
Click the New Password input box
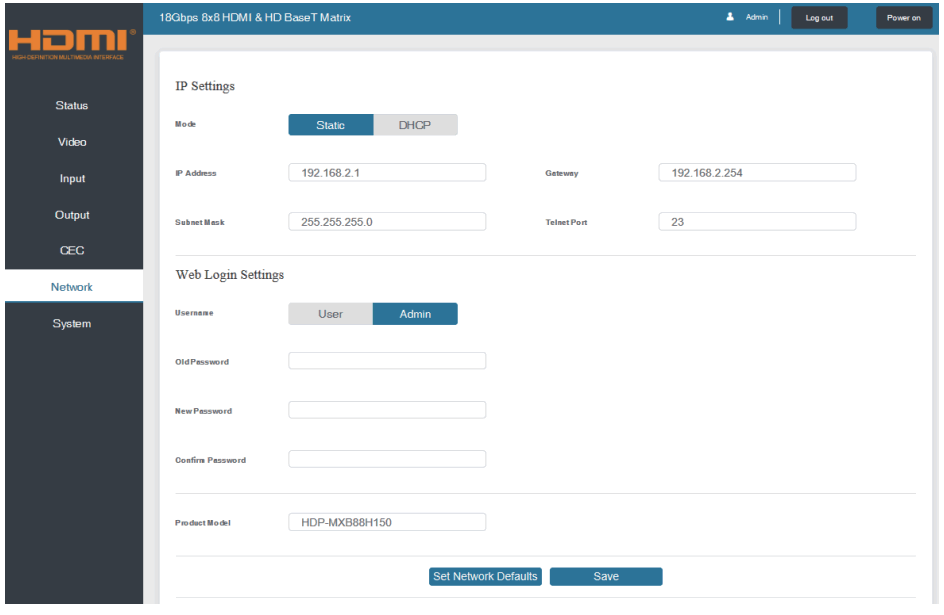(x=387, y=409)
